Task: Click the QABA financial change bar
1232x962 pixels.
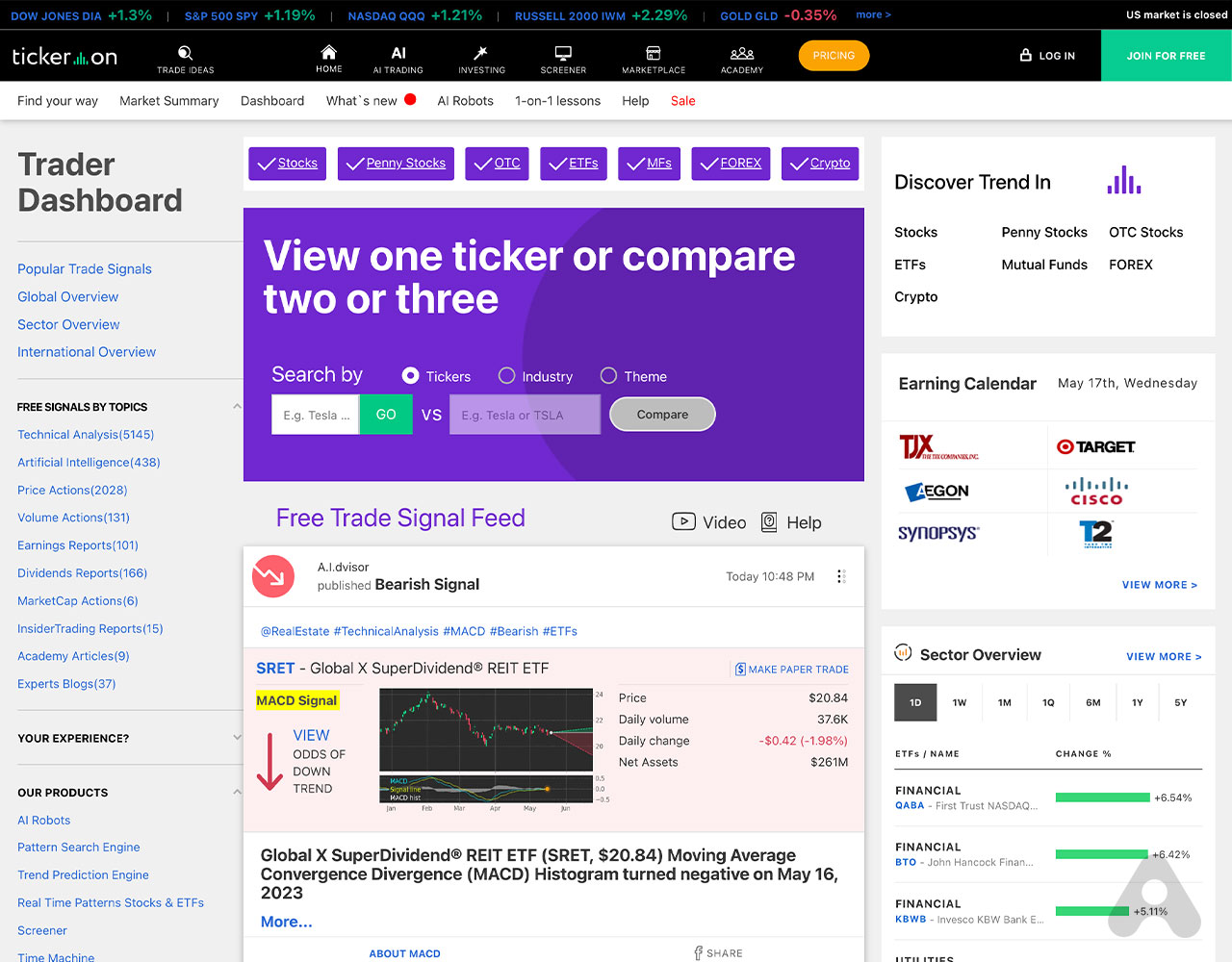Action: point(1102,797)
